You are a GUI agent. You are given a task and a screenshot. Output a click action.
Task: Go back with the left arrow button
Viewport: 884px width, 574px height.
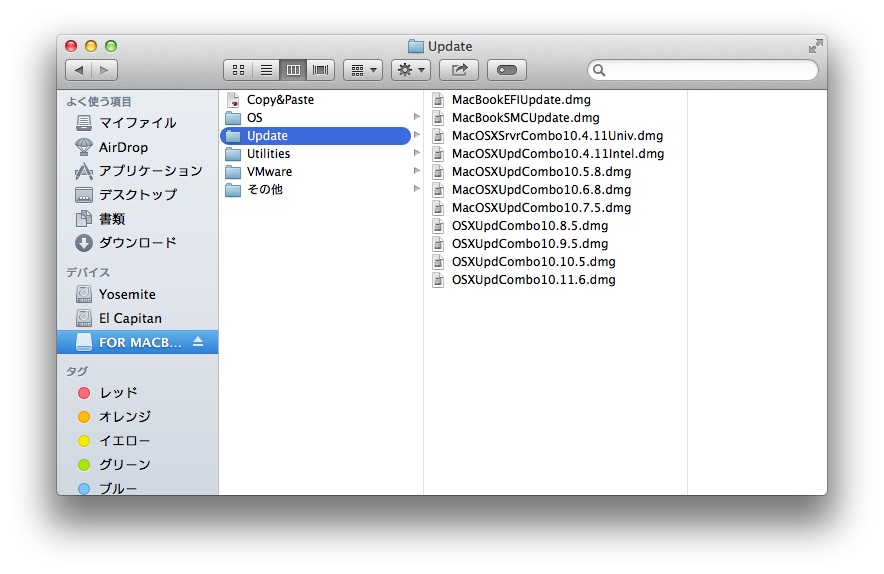(x=78, y=70)
